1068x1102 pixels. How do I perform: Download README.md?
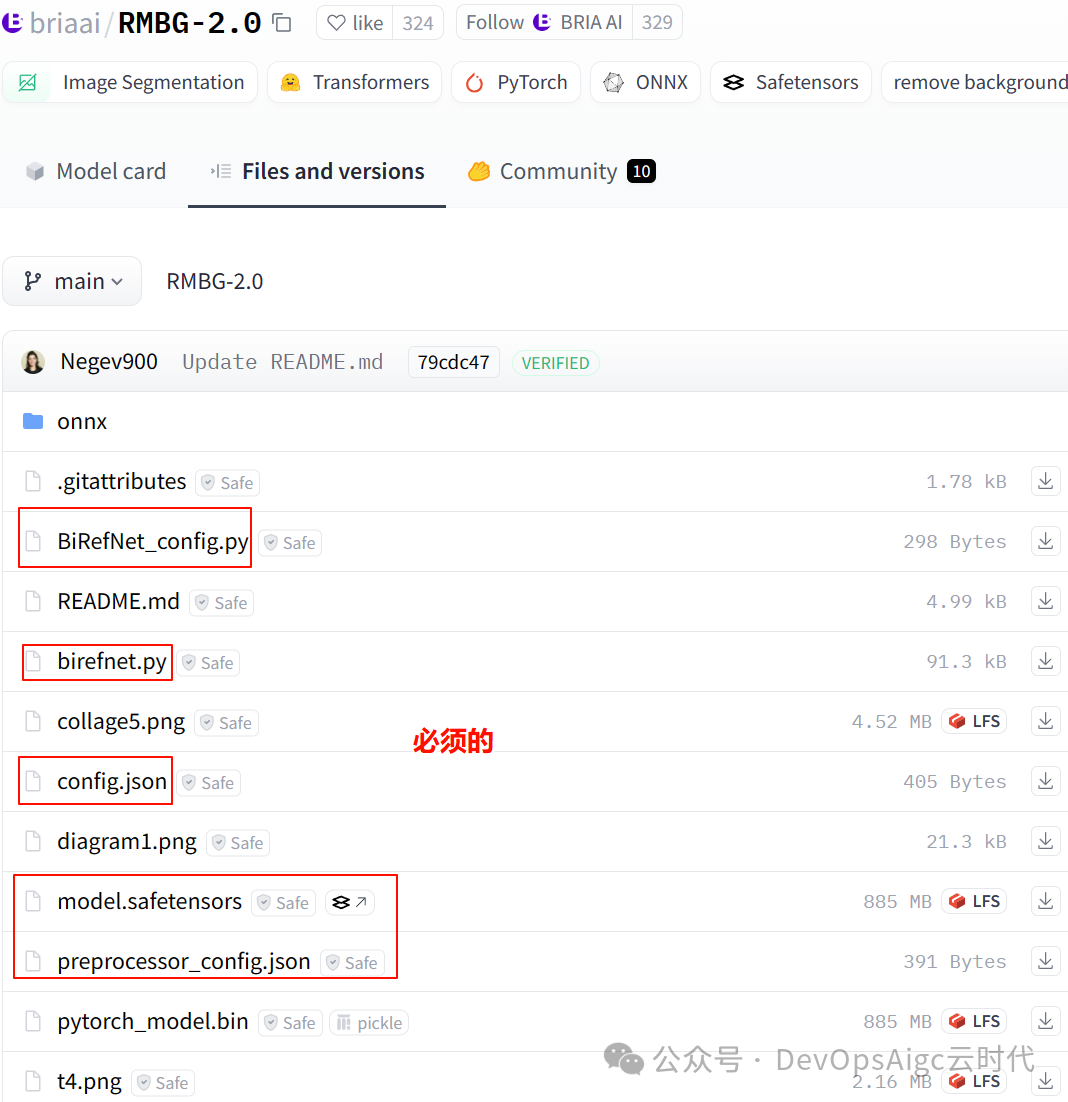pos(1046,601)
